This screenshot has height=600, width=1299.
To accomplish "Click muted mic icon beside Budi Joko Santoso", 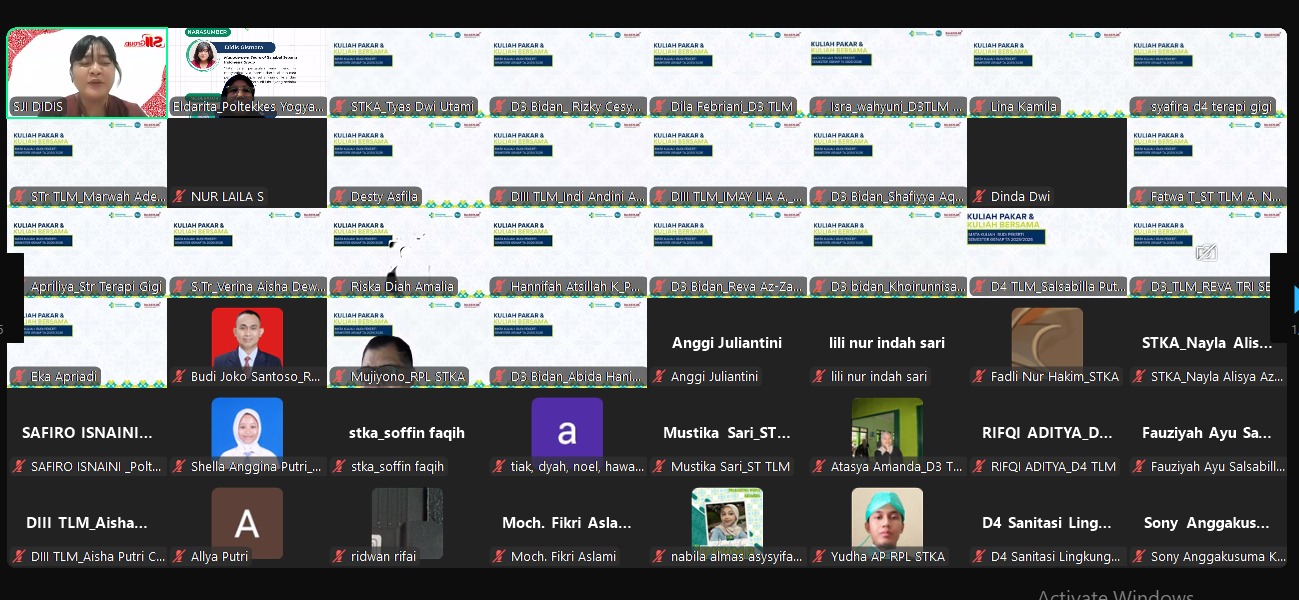I will [x=180, y=377].
